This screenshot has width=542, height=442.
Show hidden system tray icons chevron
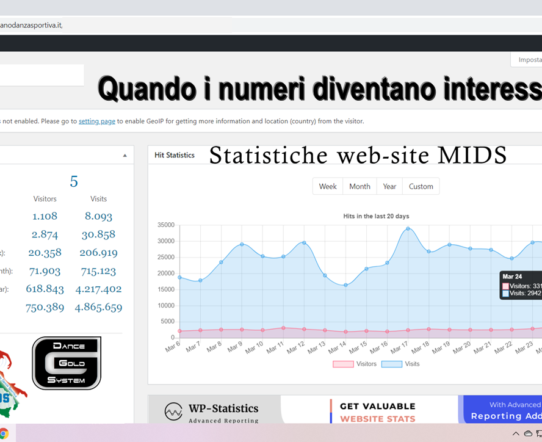(516, 433)
